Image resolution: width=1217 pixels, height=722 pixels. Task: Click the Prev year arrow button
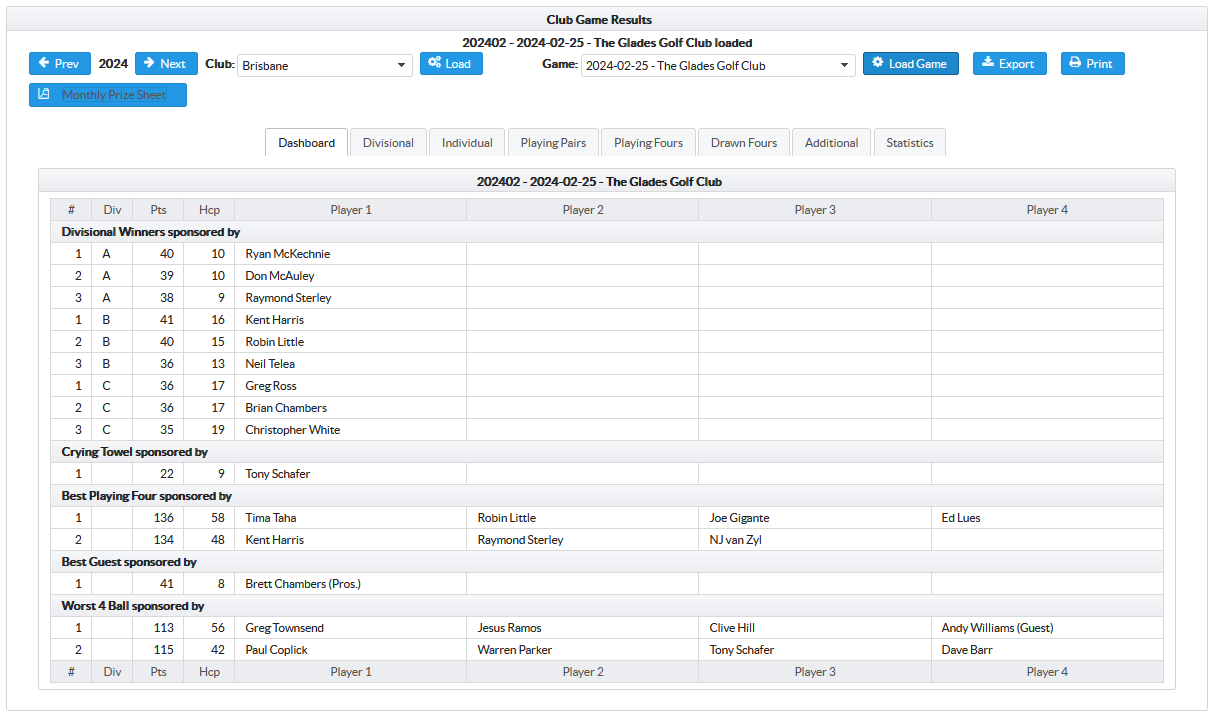point(60,64)
